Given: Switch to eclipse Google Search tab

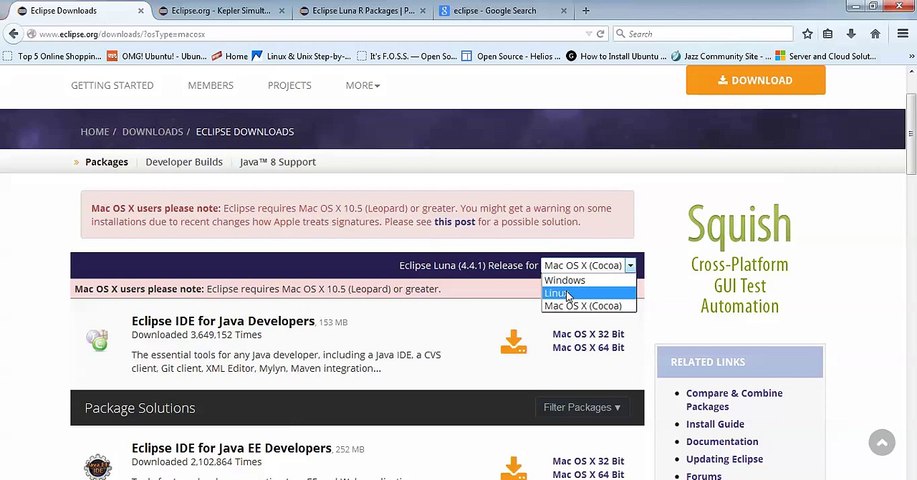Looking at the screenshot, I should 503,11.
